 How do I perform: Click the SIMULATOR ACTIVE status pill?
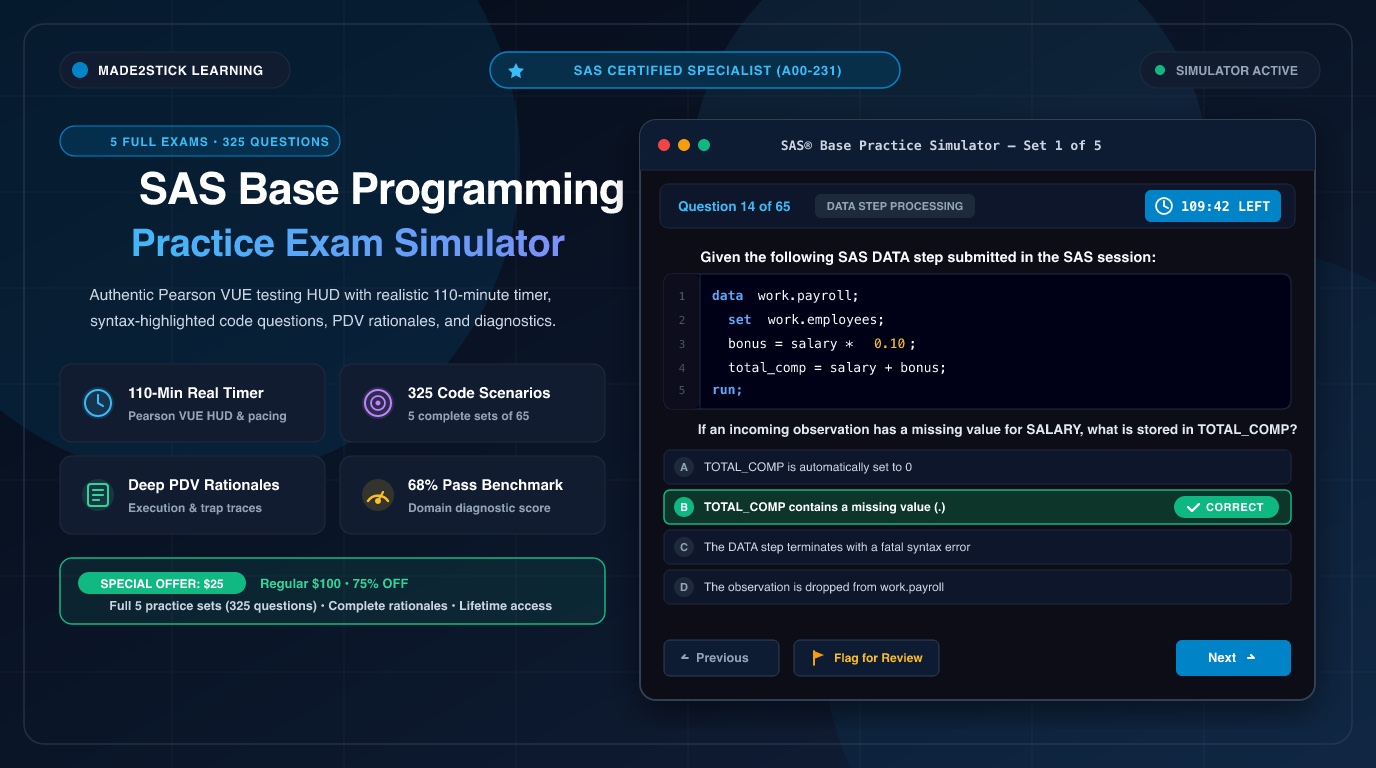pos(1230,71)
